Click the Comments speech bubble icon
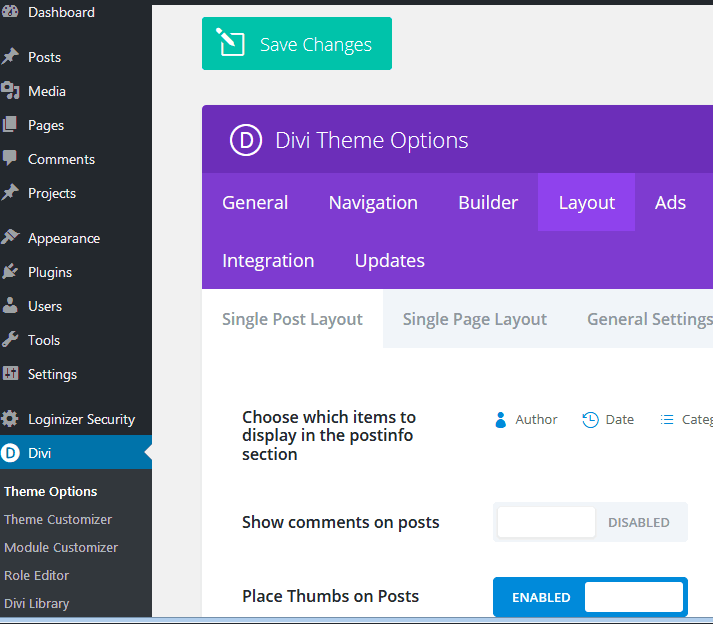The width and height of the screenshot is (713, 624). point(10,158)
